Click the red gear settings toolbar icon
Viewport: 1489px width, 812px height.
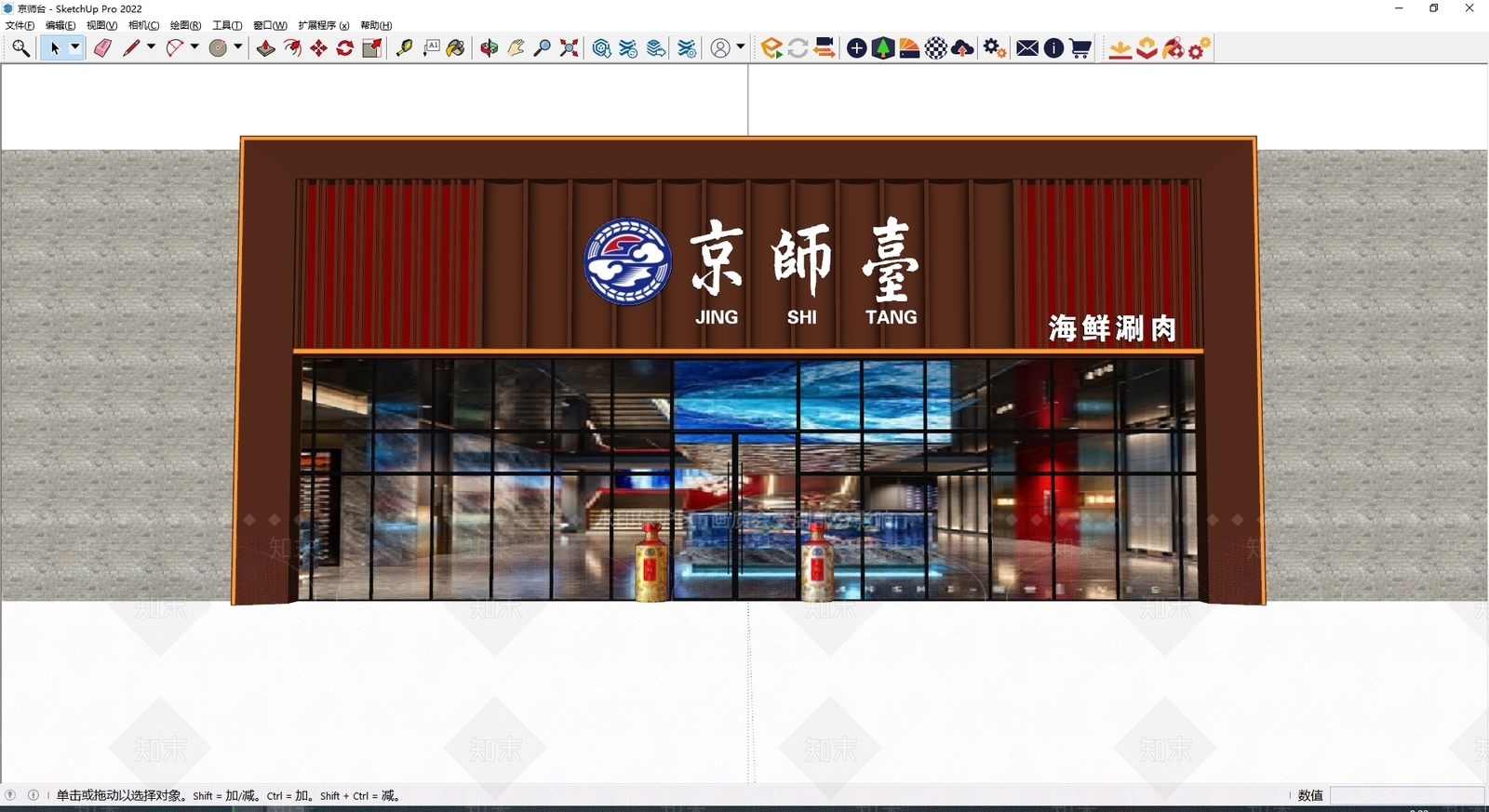pyautogui.click(x=1200, y=48)
